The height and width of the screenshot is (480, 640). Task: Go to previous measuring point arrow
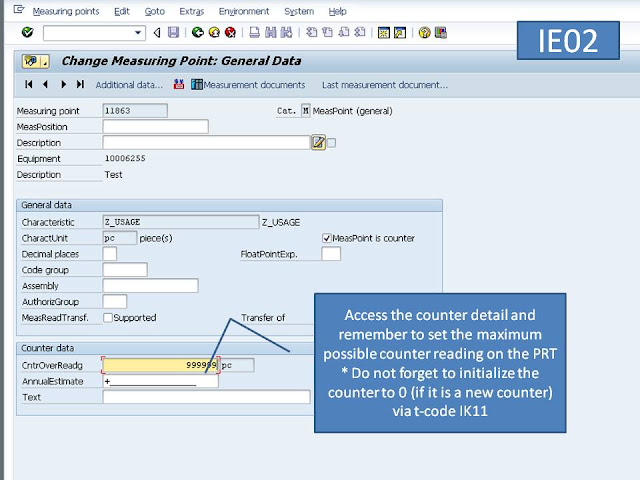(45, 84)
